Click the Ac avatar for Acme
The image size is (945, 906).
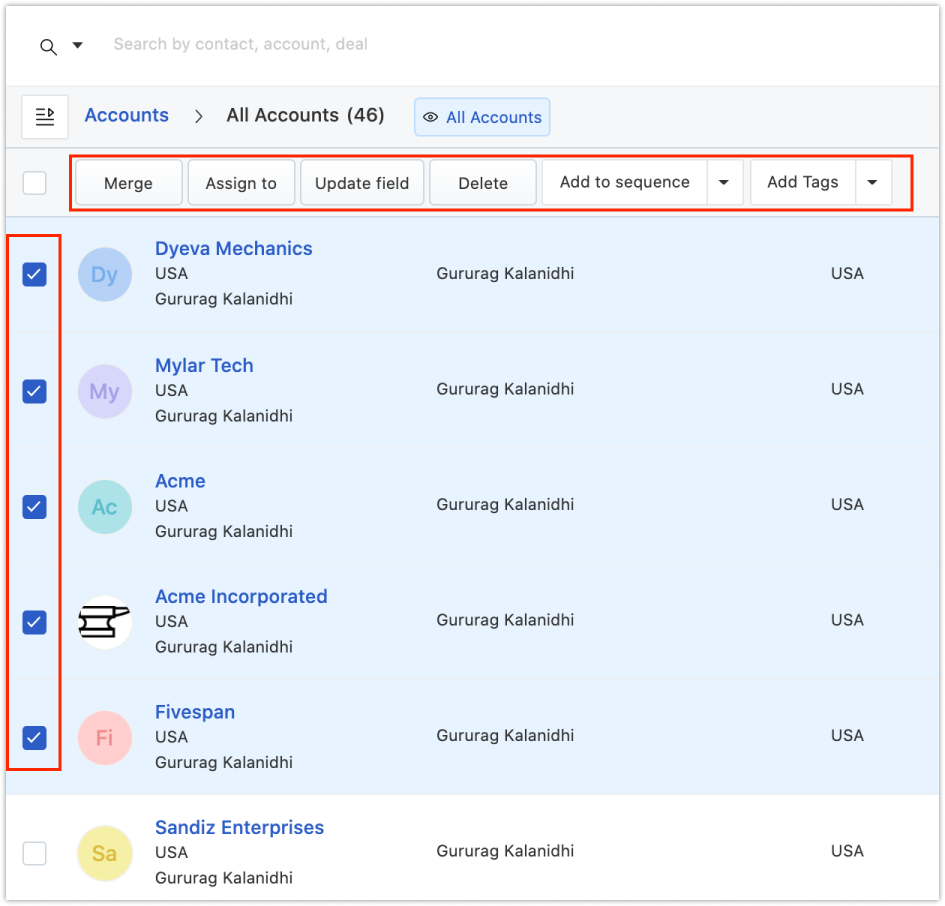[x=105, y=507]
